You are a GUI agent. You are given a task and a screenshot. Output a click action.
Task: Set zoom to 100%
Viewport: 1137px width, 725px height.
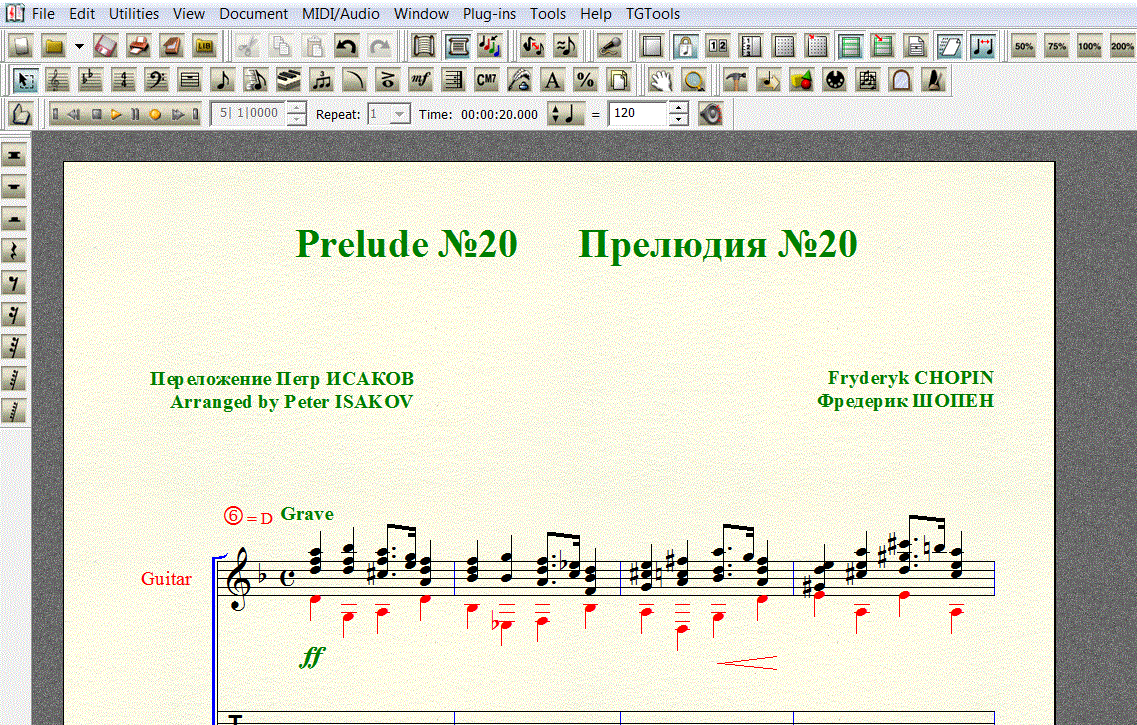click(1089, 46)
